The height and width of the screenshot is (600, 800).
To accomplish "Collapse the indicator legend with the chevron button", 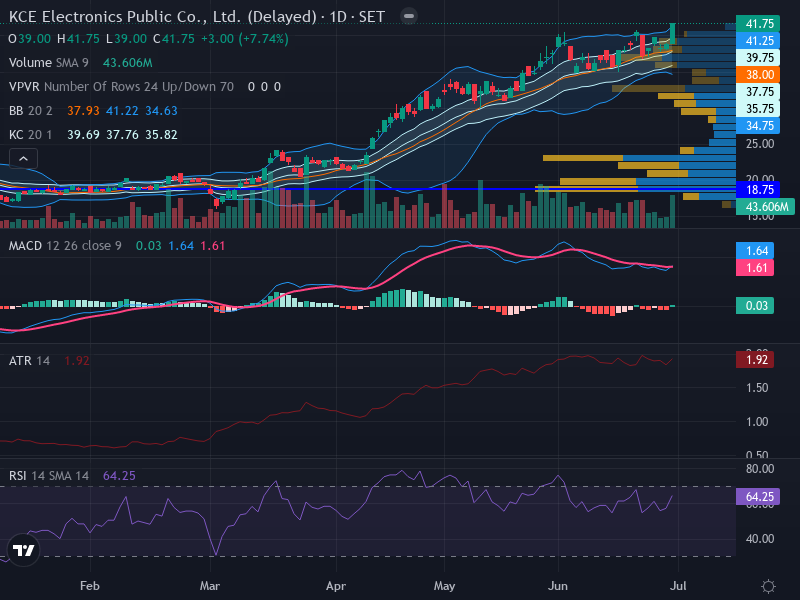I will (23, 159).
